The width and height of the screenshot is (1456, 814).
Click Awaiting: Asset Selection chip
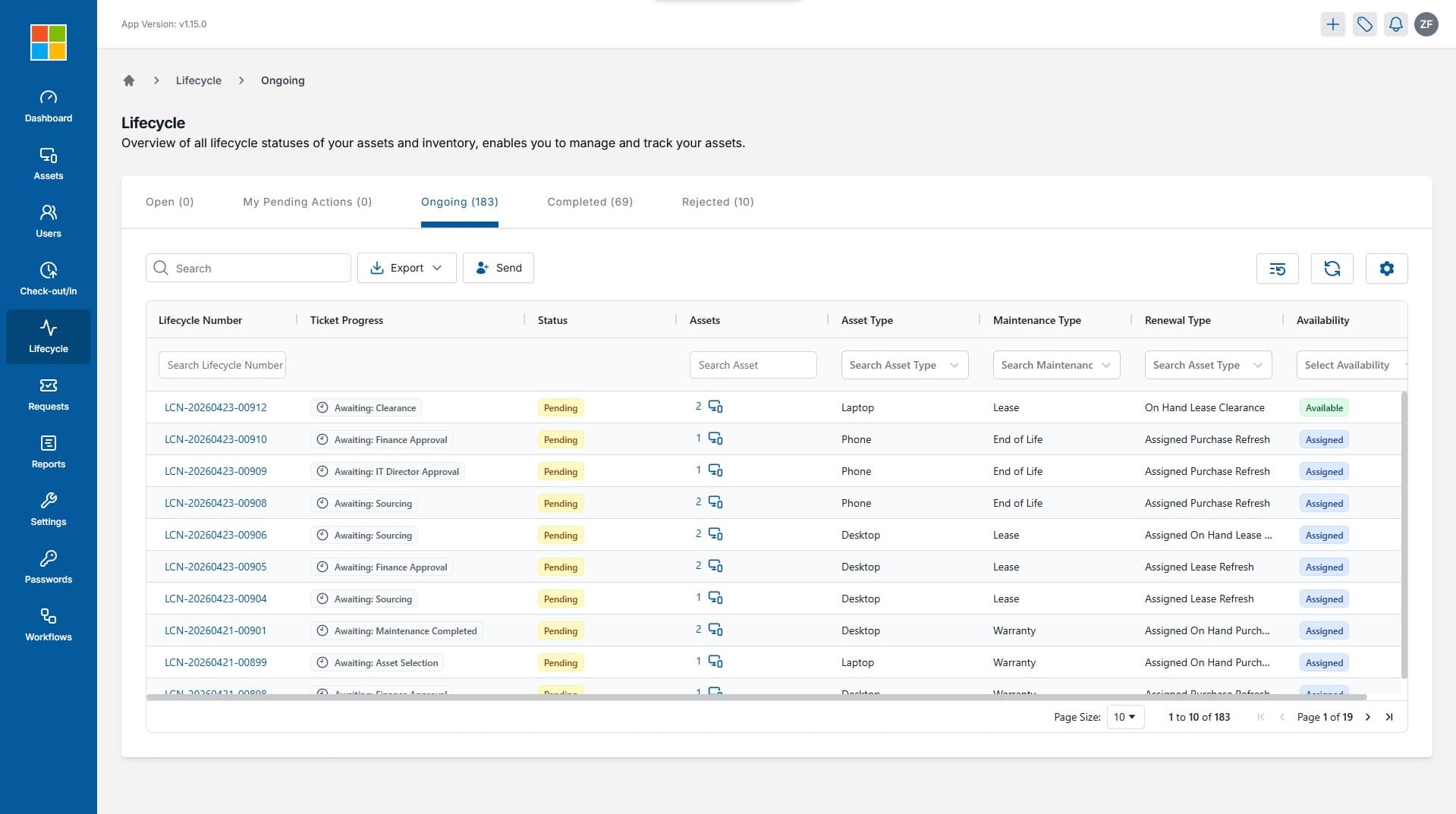pyautogui.click(x=377, y=662)
